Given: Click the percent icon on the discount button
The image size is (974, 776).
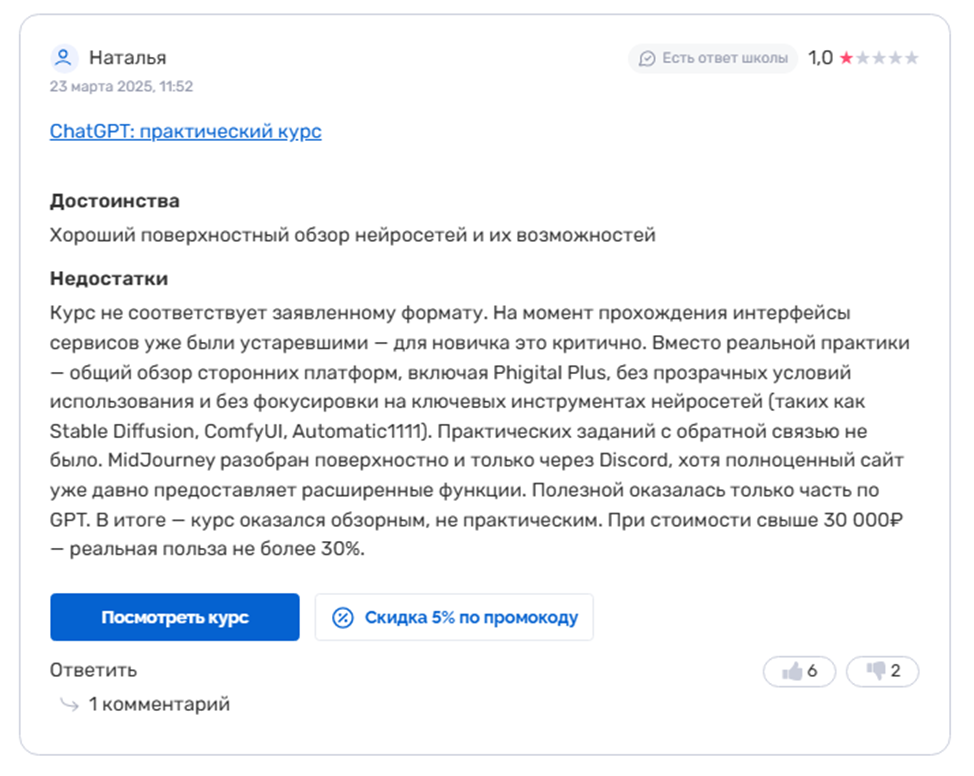Looking at the screenshot, I should [x=342, y=617].
